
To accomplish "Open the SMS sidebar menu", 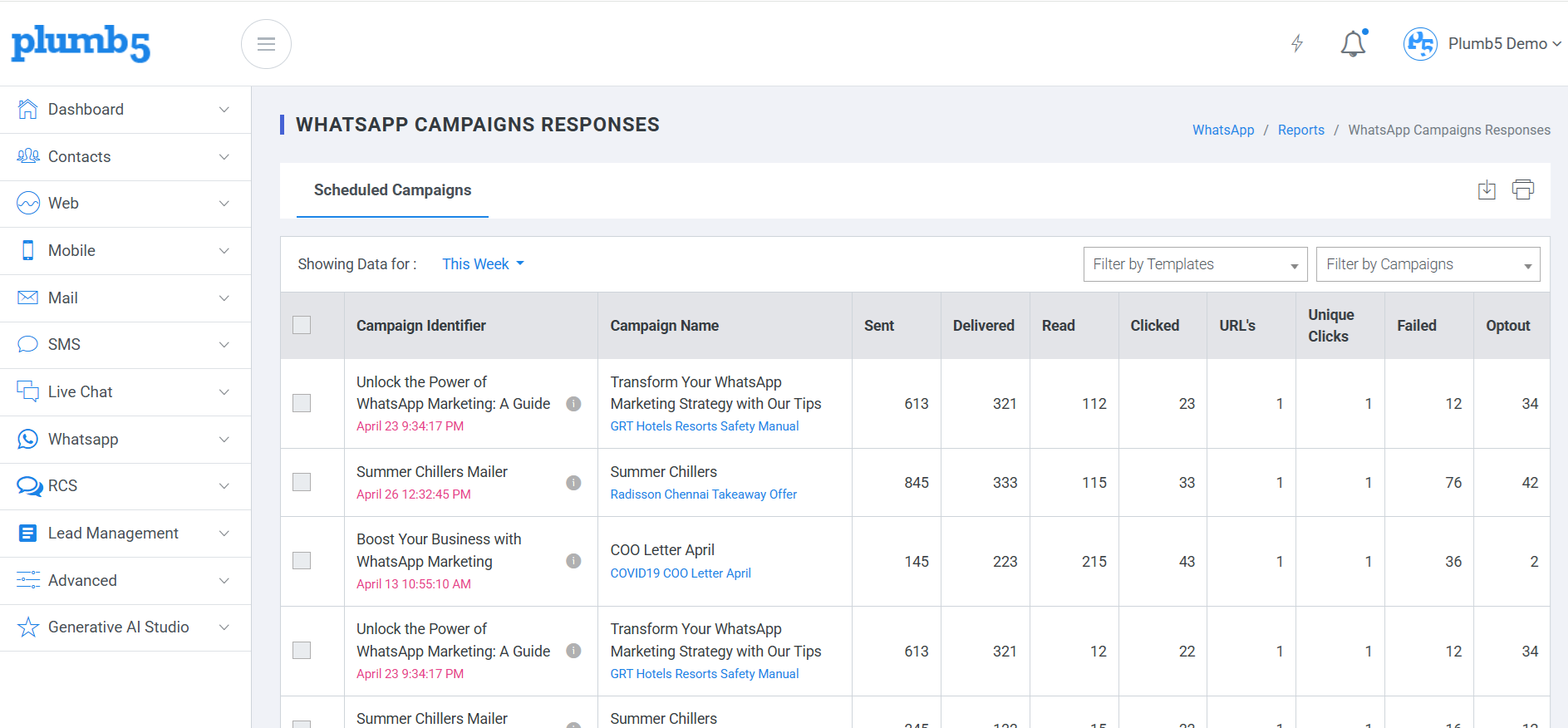I will click(x=125, y=345).
